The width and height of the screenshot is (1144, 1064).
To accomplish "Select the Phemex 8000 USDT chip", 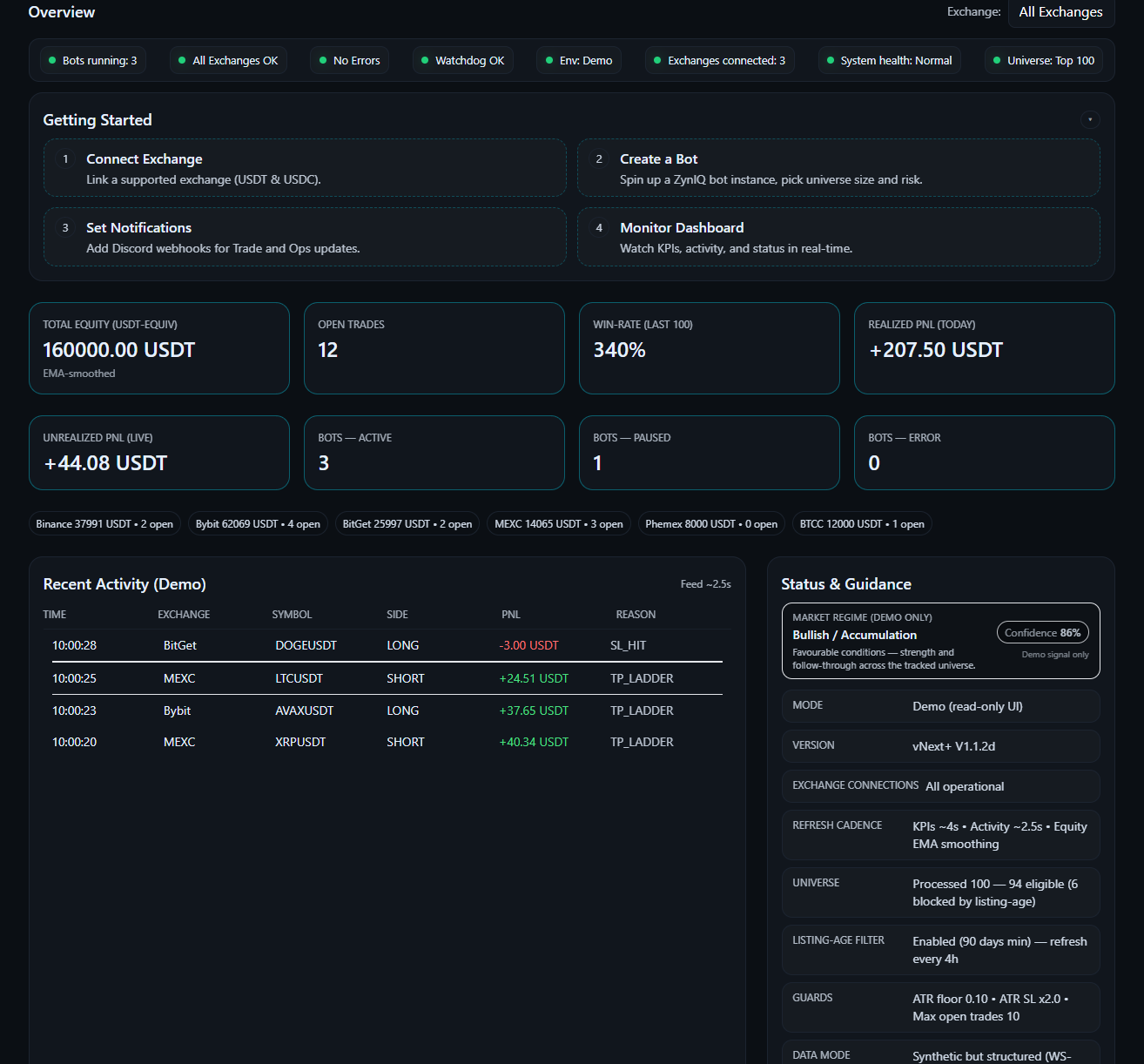I will point(710,523).
